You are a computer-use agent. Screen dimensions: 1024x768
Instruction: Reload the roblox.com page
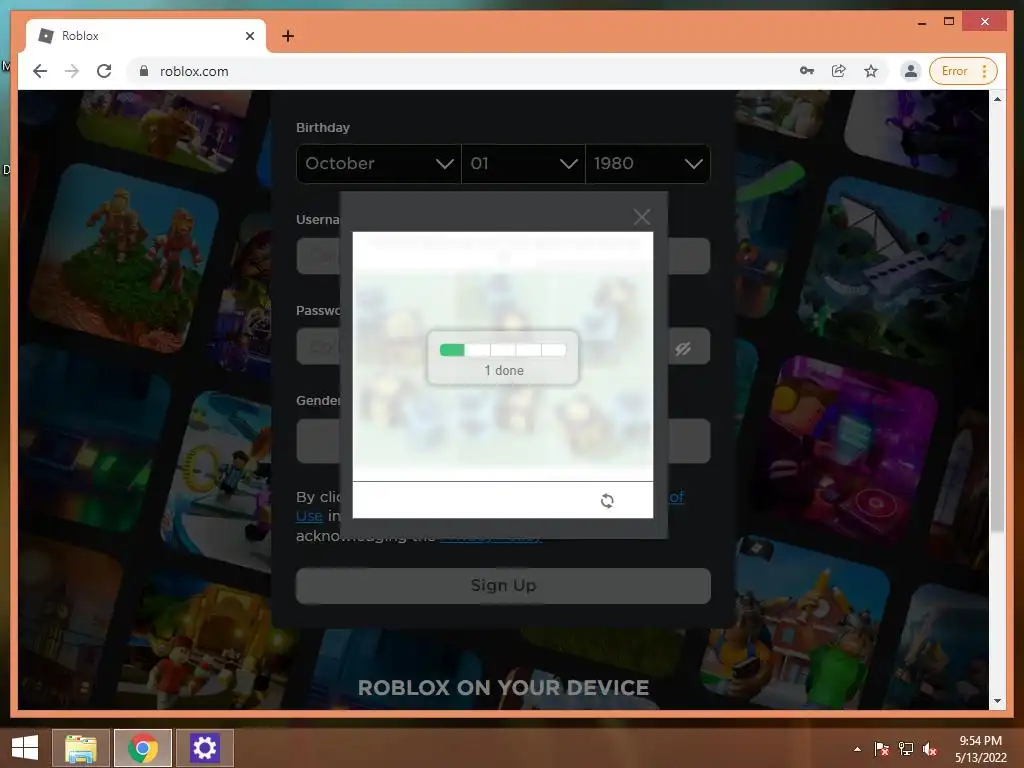tap(104, 71)
